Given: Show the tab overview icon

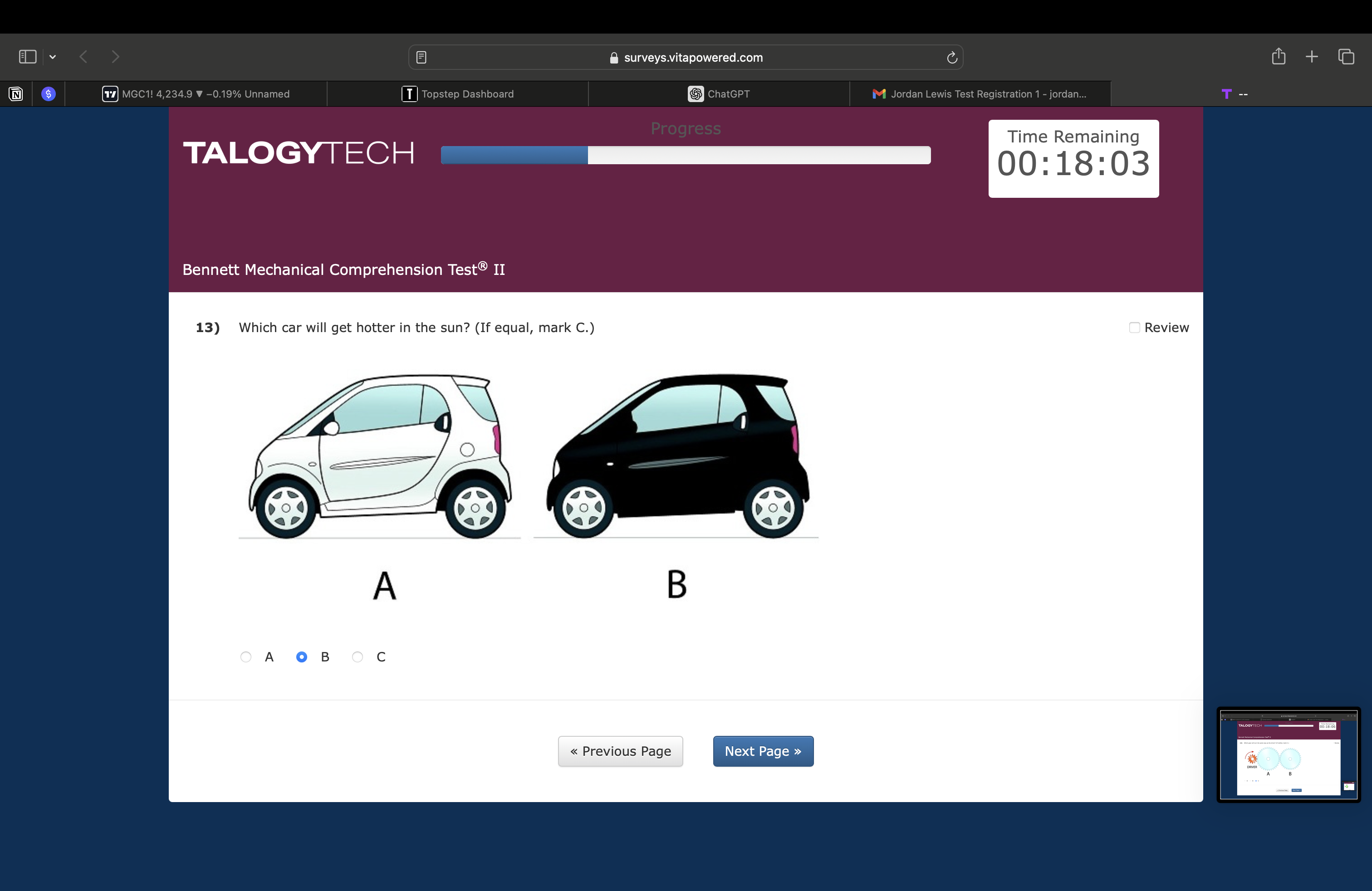Looking at the screenshot, I should [1346, 56].
